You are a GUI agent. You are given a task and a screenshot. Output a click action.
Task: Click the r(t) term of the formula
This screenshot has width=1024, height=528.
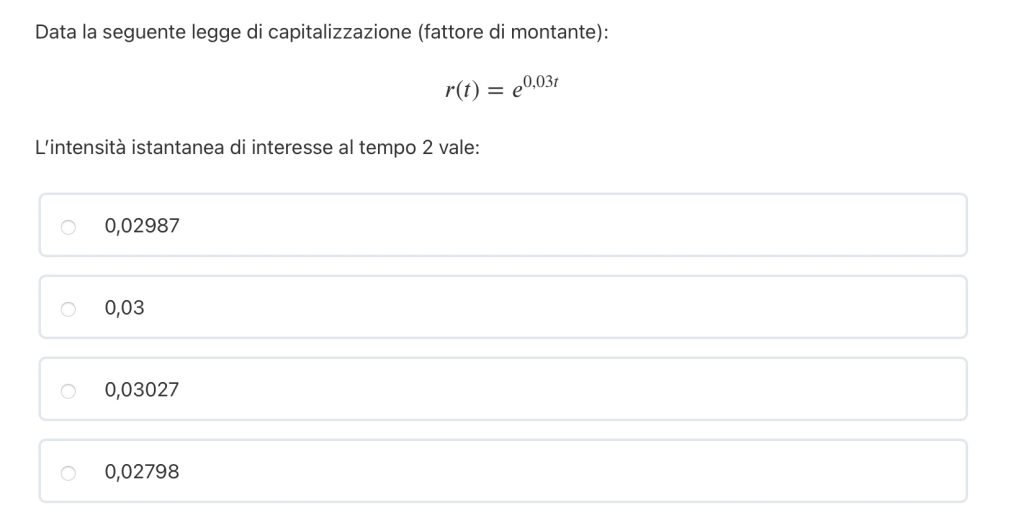462,90
